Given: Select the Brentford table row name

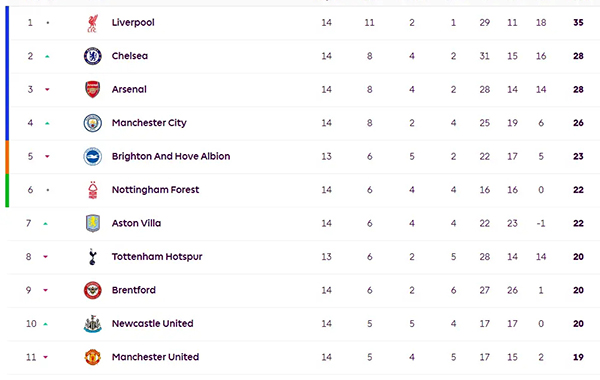Looking at the screenshot, I should pos(134,290).
